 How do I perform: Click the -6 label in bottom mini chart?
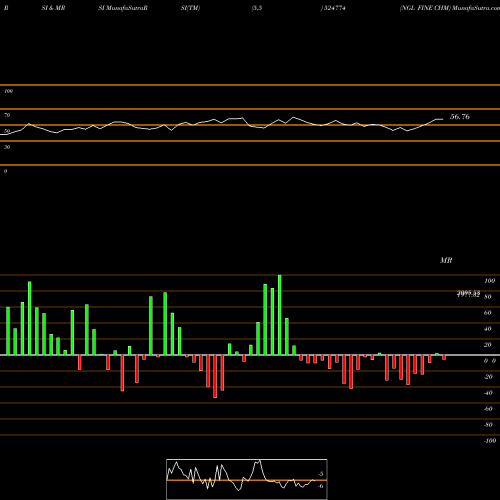(320, 486)
